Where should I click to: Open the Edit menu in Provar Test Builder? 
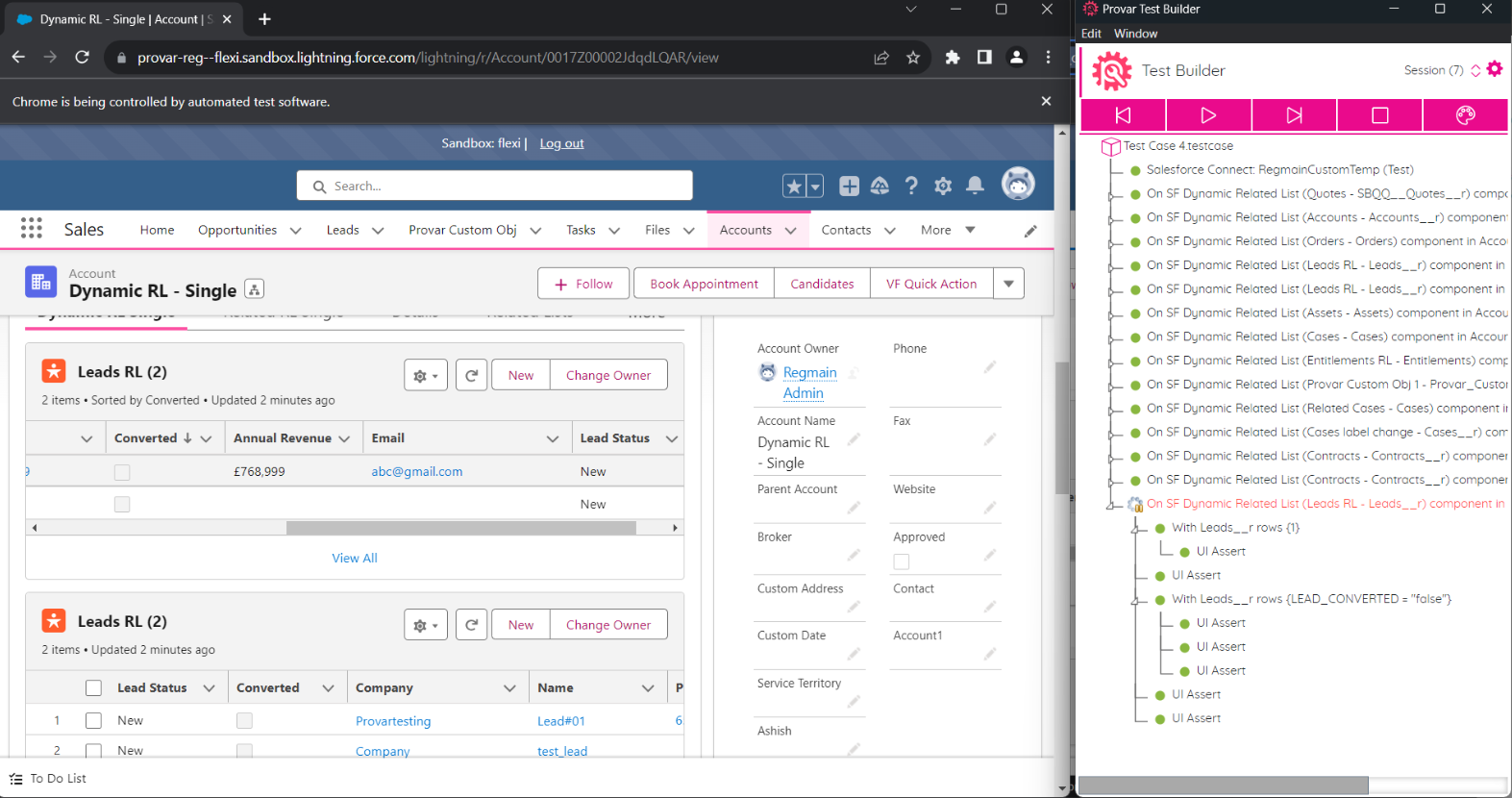(x=1091, y=34)
